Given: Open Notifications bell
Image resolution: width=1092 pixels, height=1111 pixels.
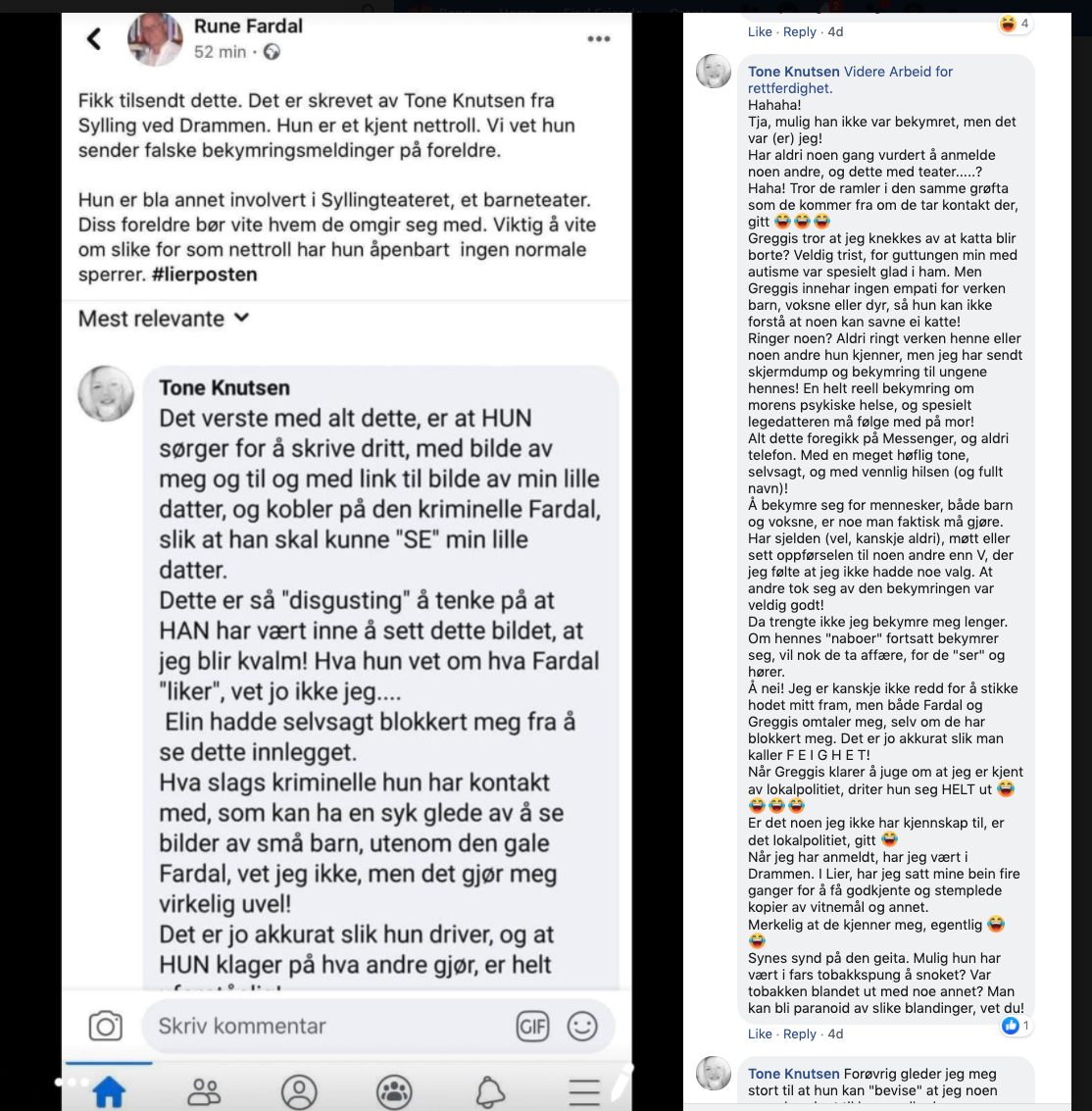Looking at the screenshot, I should [489, 1091].
